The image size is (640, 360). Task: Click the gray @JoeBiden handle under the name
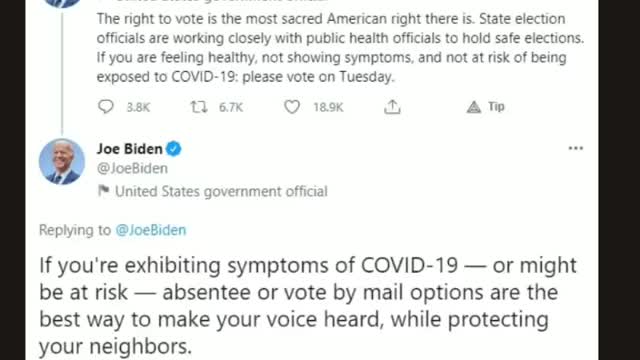pyautogui.click(x=132, y=168)
